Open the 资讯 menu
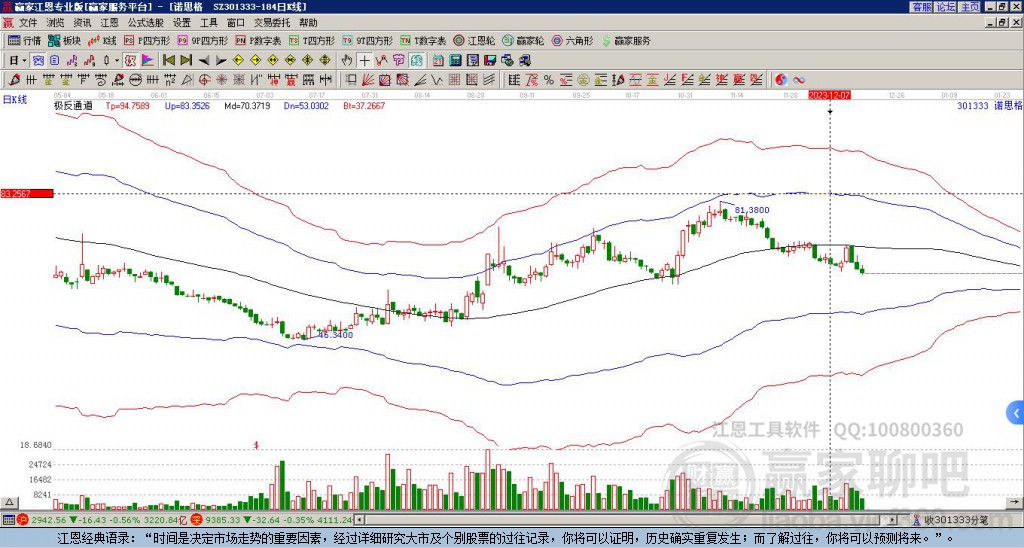The width and height of the screenshot is (1024, 548). click(x=82, y=23)
